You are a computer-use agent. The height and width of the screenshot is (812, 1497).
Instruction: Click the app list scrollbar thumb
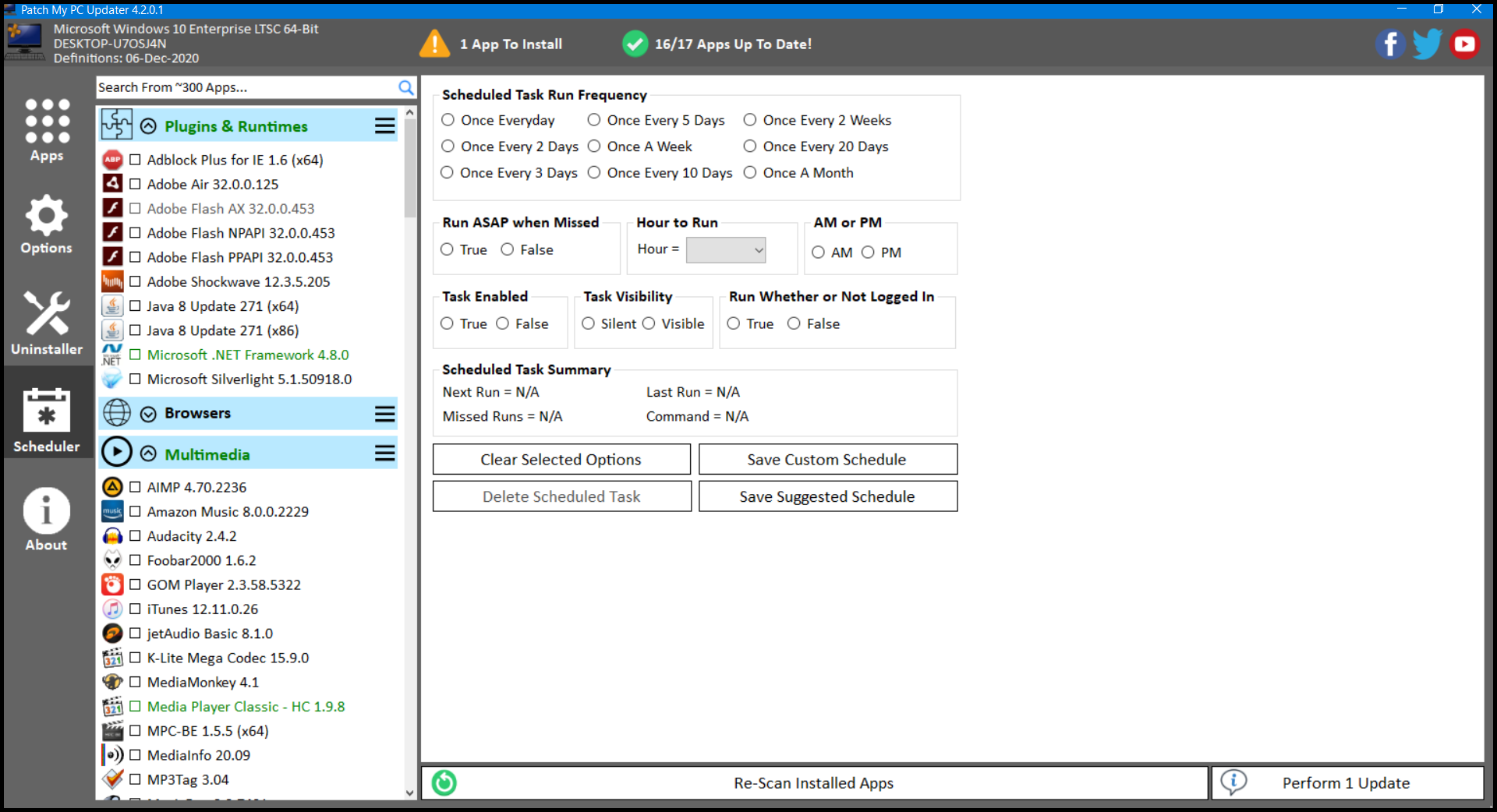(x=410, y=168)
